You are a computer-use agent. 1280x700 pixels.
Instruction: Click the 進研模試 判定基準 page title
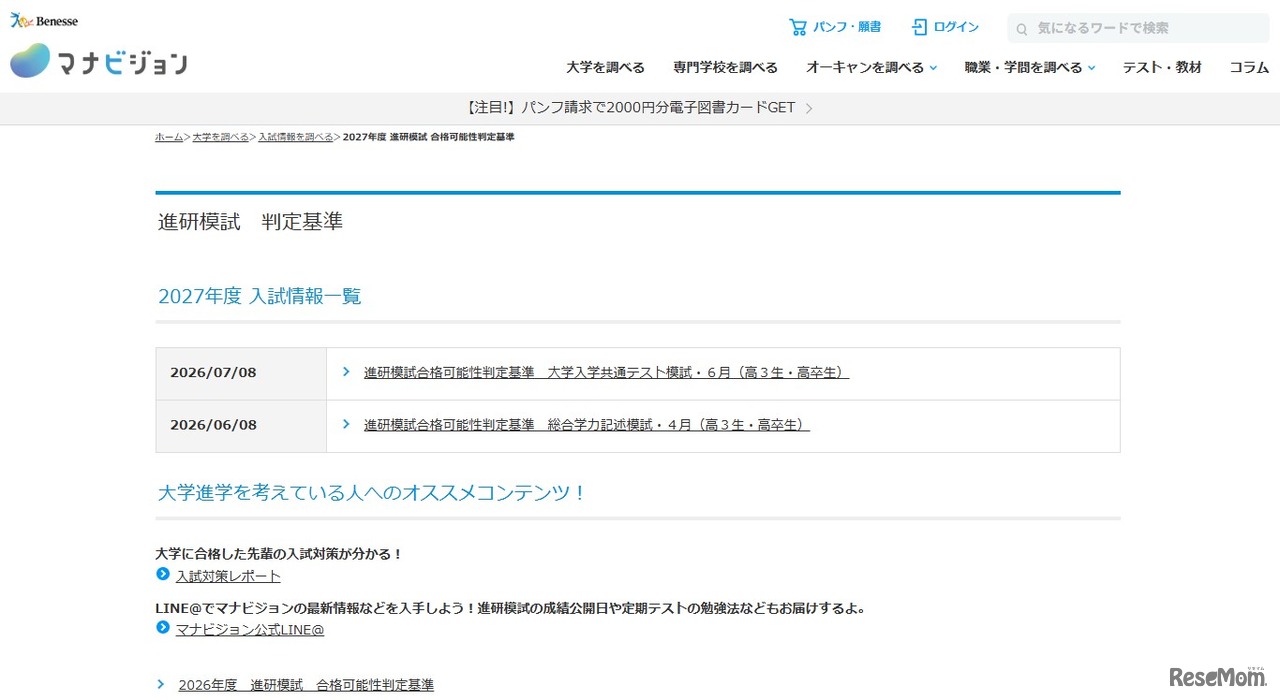250,222
